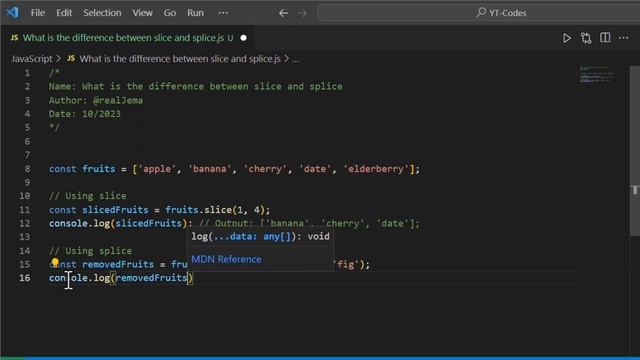This screenshot has height=360, width=640.
Task: Click the JS file icon in the tab
Action: tap(15, 38)
